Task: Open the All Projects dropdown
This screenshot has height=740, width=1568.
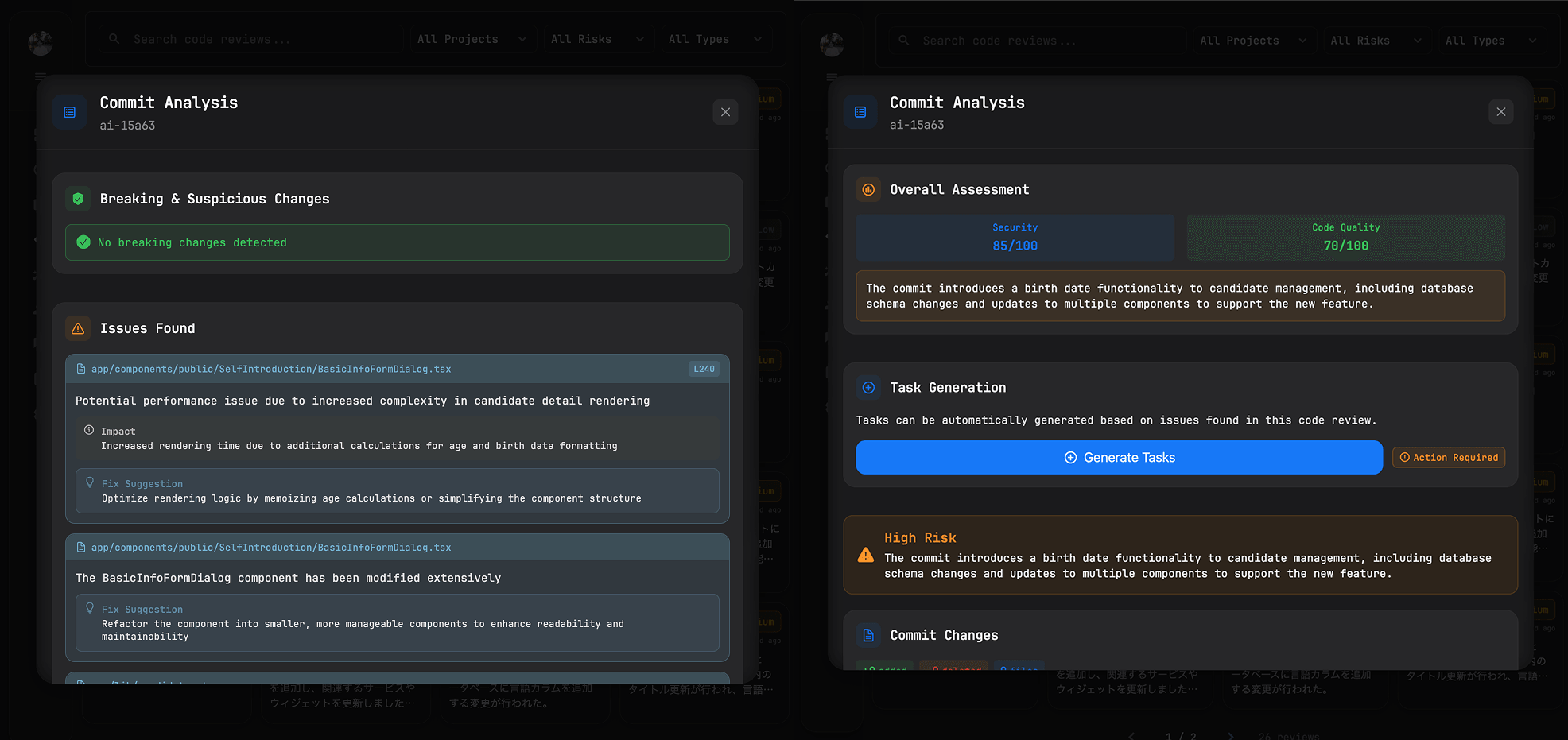Action: coord(472,38)
